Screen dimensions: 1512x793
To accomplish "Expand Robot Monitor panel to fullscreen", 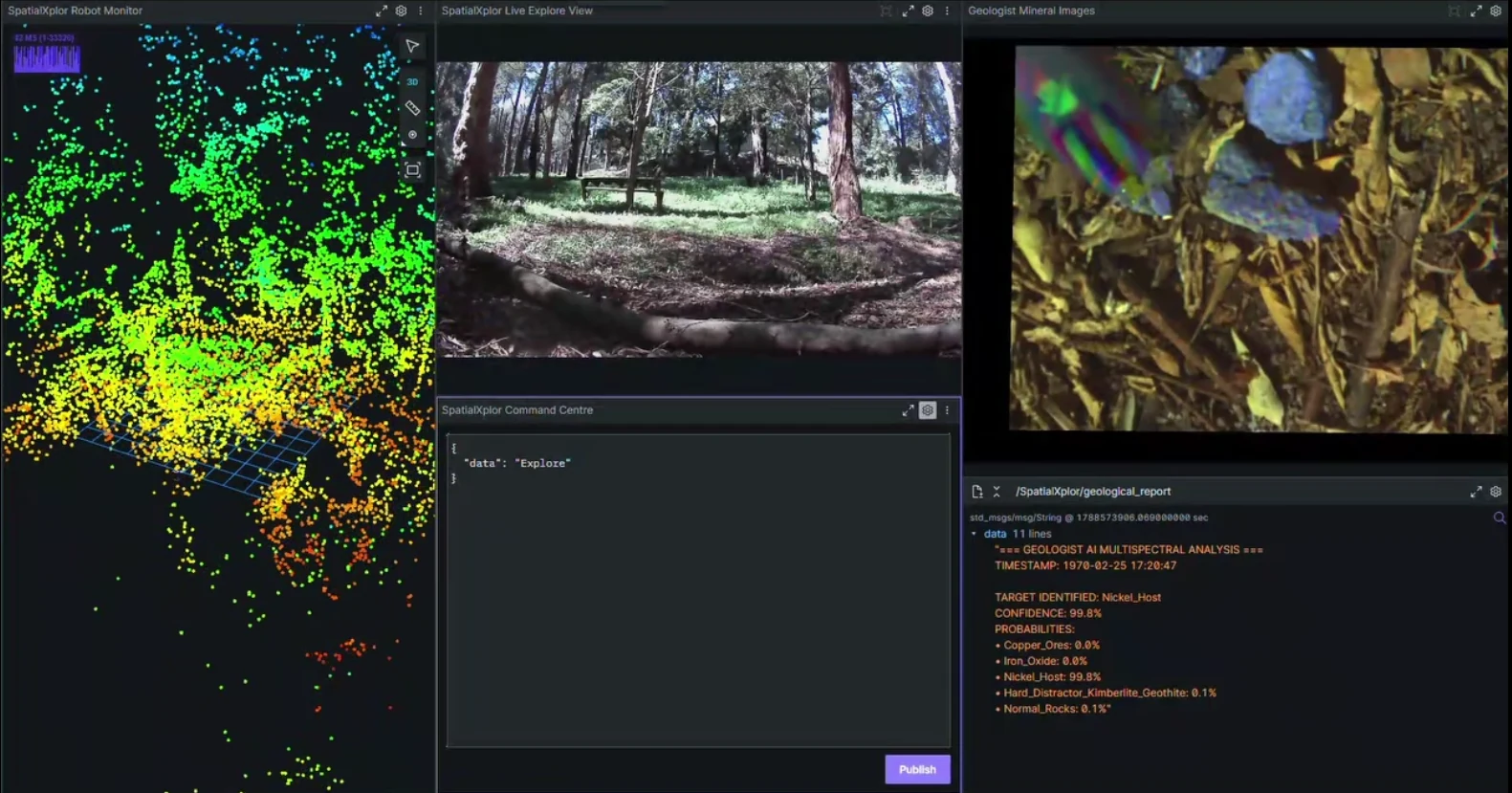I will [382, 11].
